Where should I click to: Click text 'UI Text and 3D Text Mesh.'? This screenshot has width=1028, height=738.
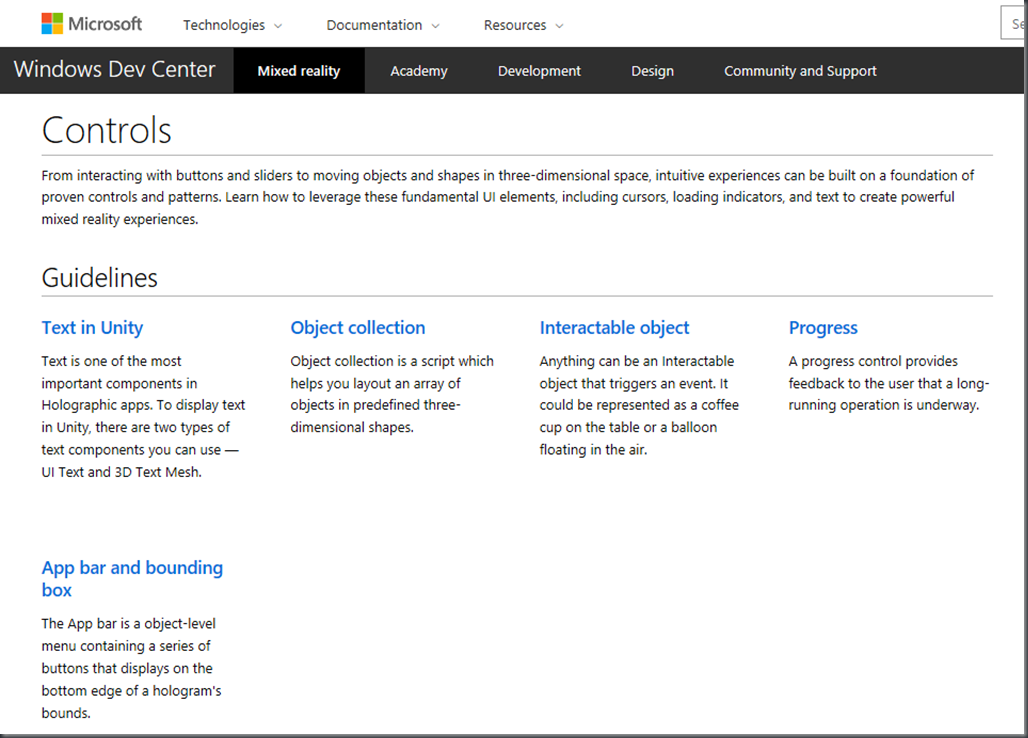tap(121, 472)
